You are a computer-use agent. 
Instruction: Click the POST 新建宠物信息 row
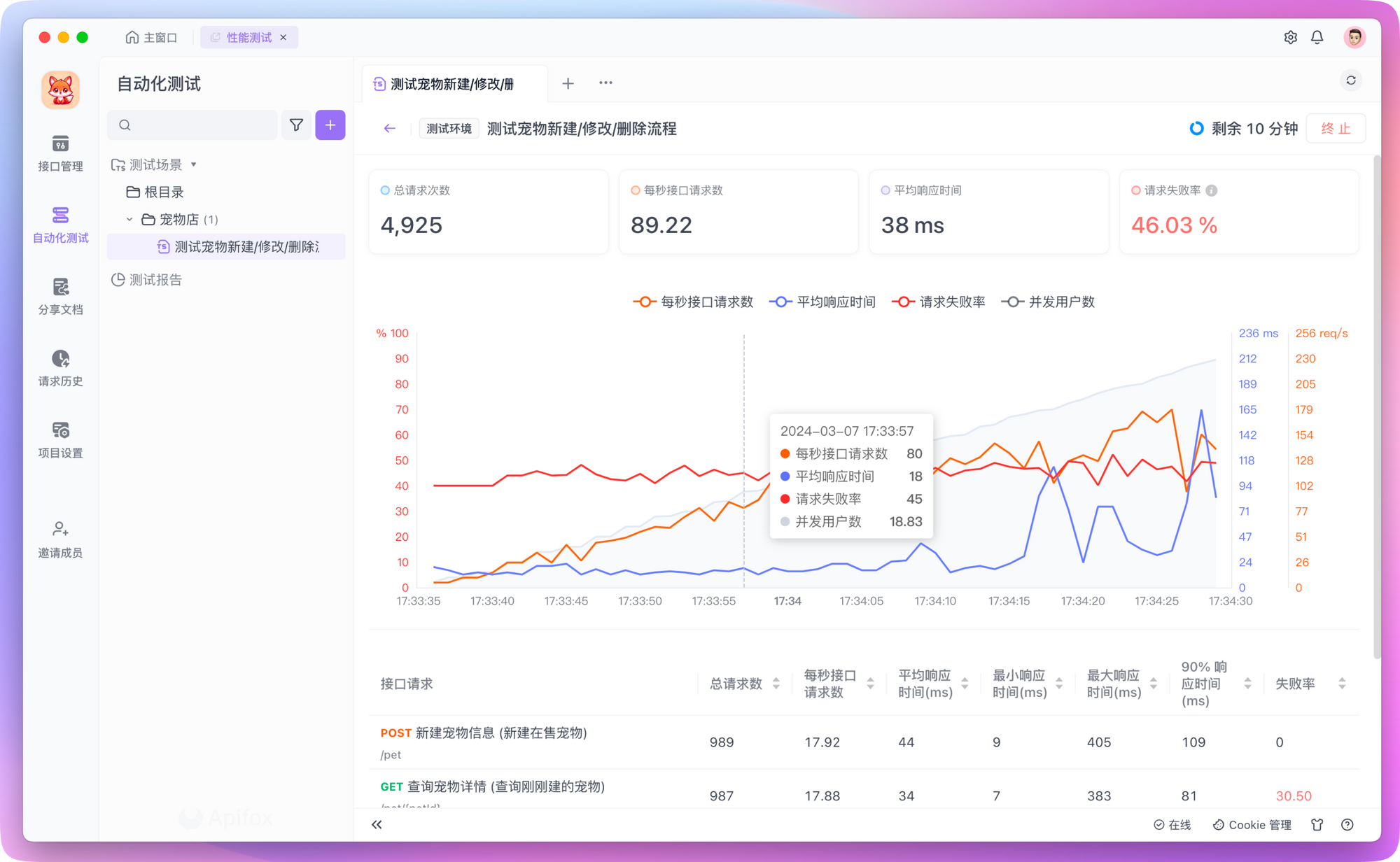click(x=864, y=742)
